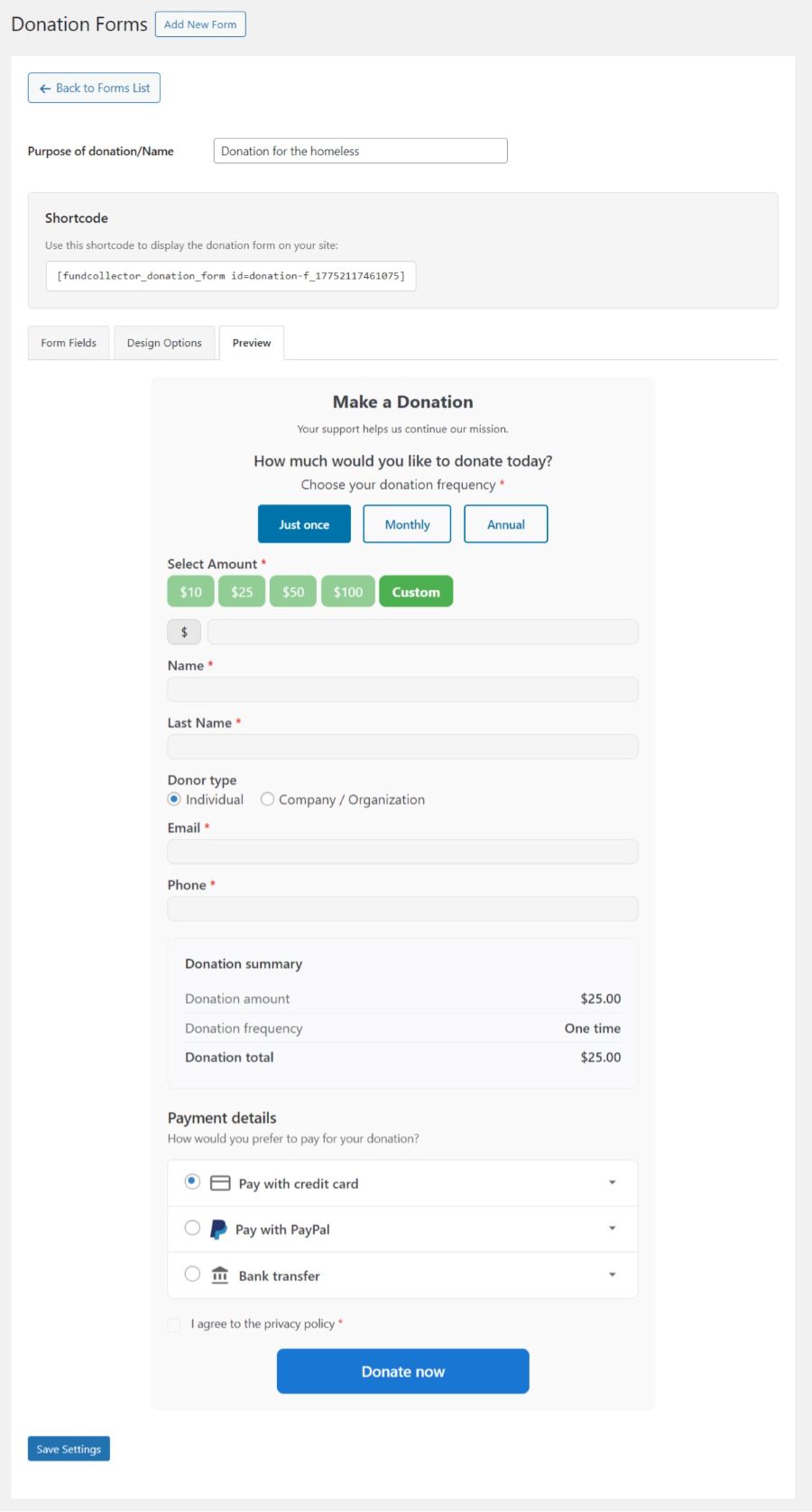Select the Bank transfer payment option

pos(192,1274)
